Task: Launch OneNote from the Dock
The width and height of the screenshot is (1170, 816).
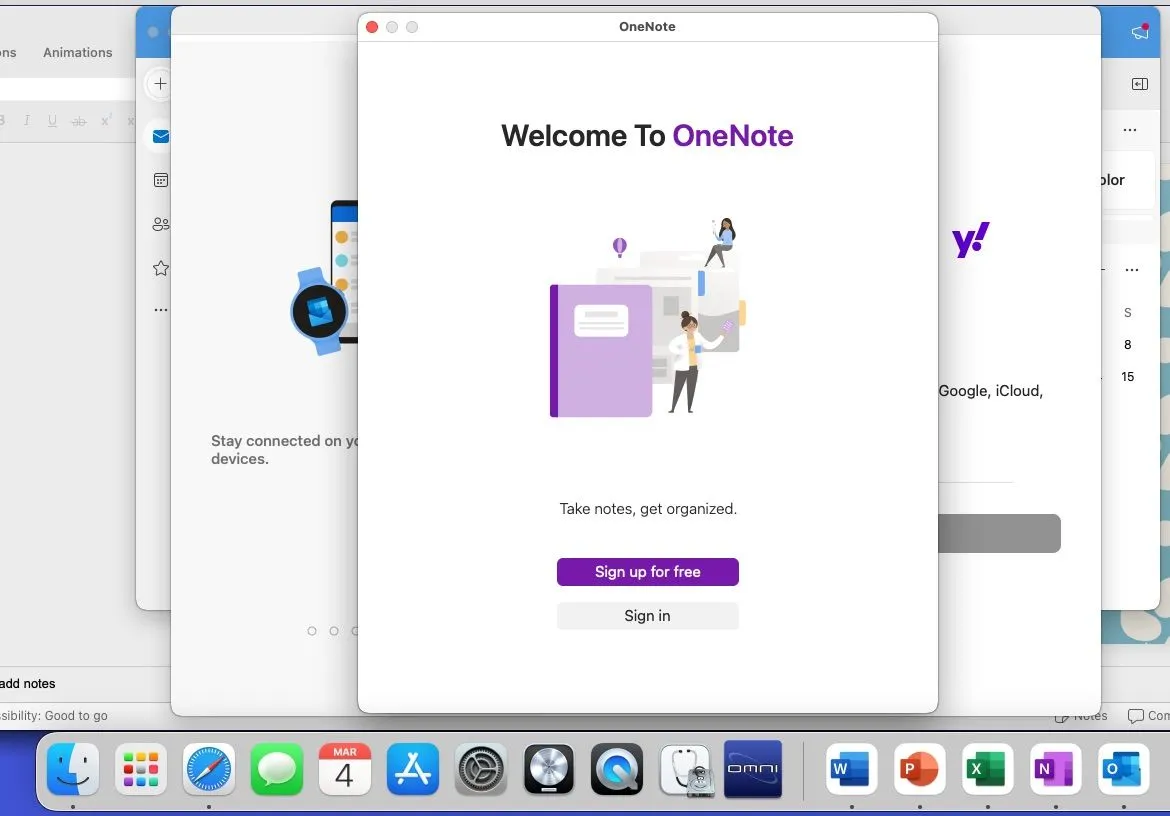Action: point(1054,769)
